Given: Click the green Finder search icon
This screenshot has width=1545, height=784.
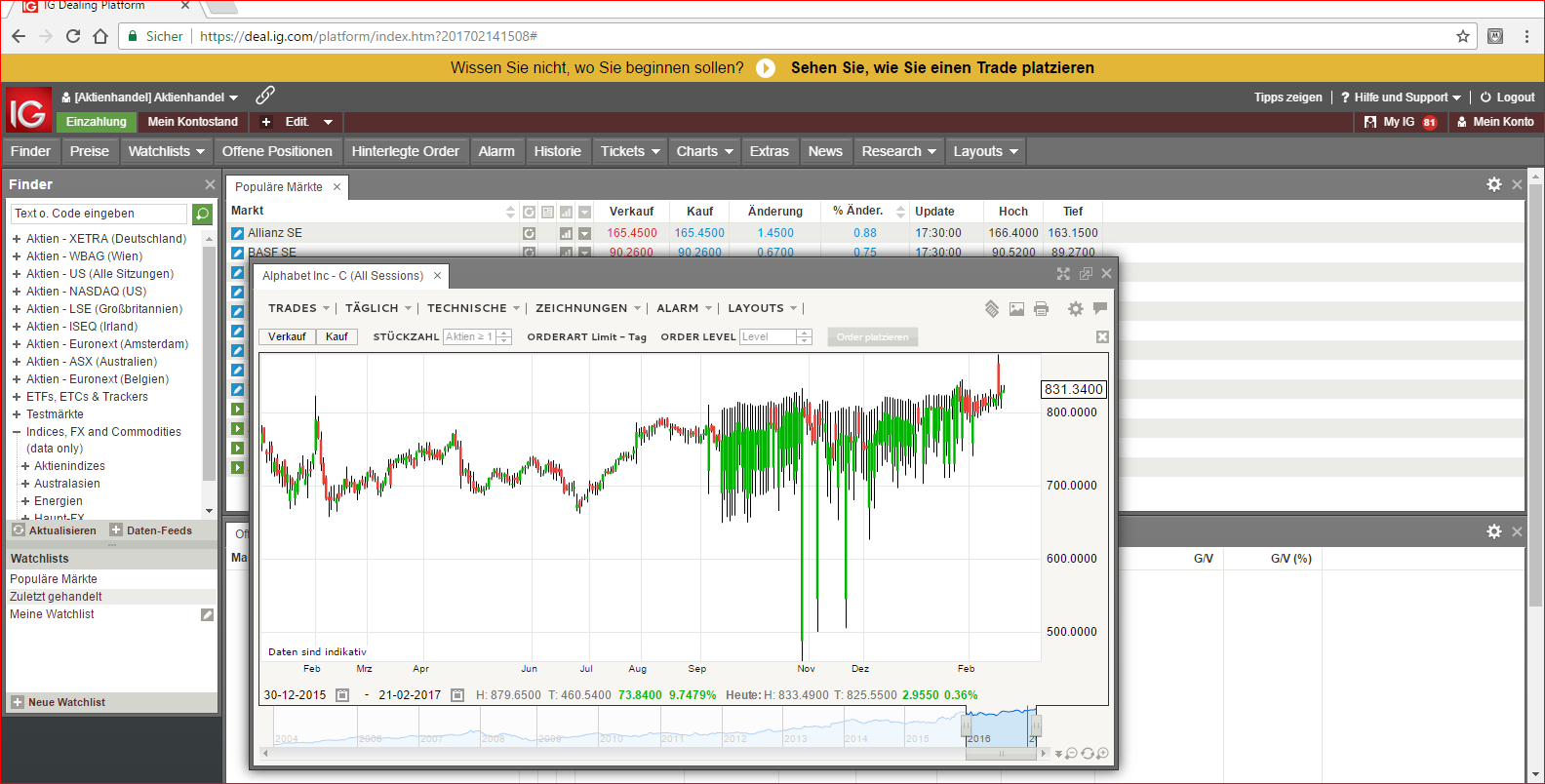Looking at the screenshot, I should pos(202,214).
